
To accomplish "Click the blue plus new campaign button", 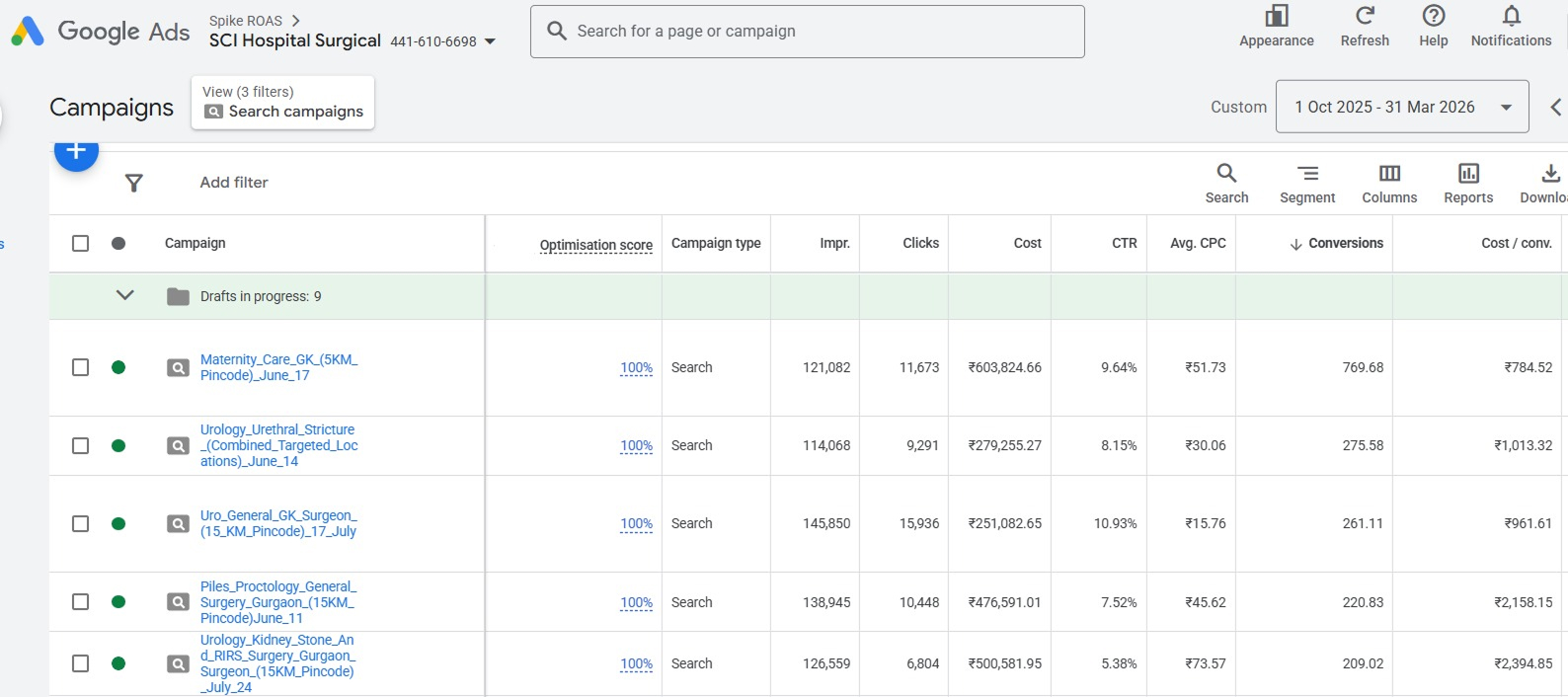I will pos(76,152).
